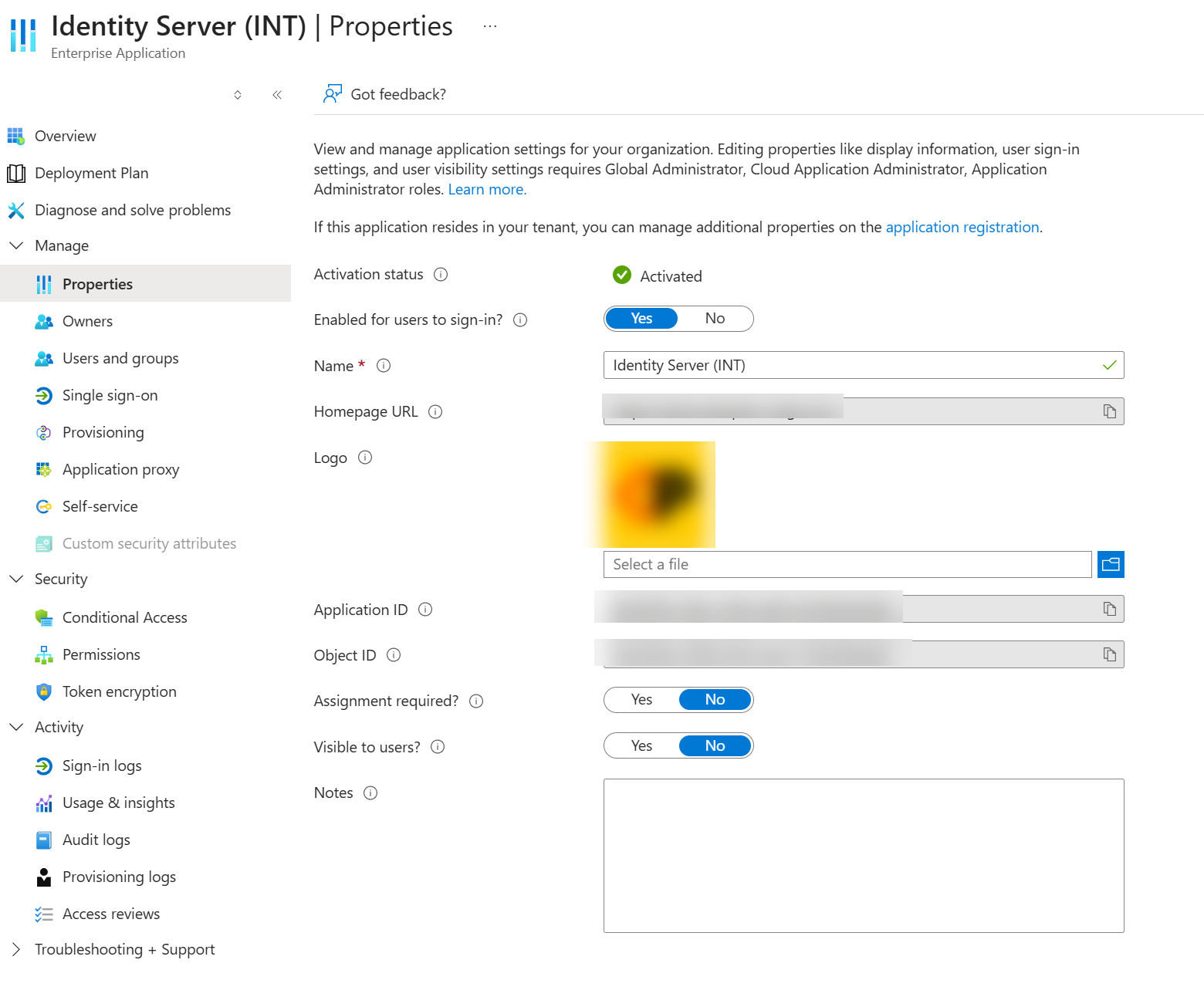Screen dimensions: 1204x997
Task: Show info tooltip for Assignment required
Action: click(x=476, y=701)
